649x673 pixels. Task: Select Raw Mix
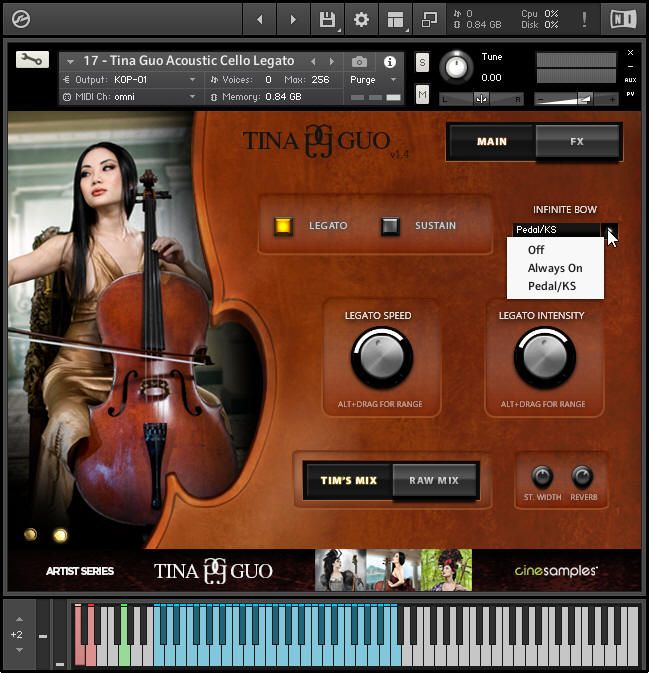point(435,480)
